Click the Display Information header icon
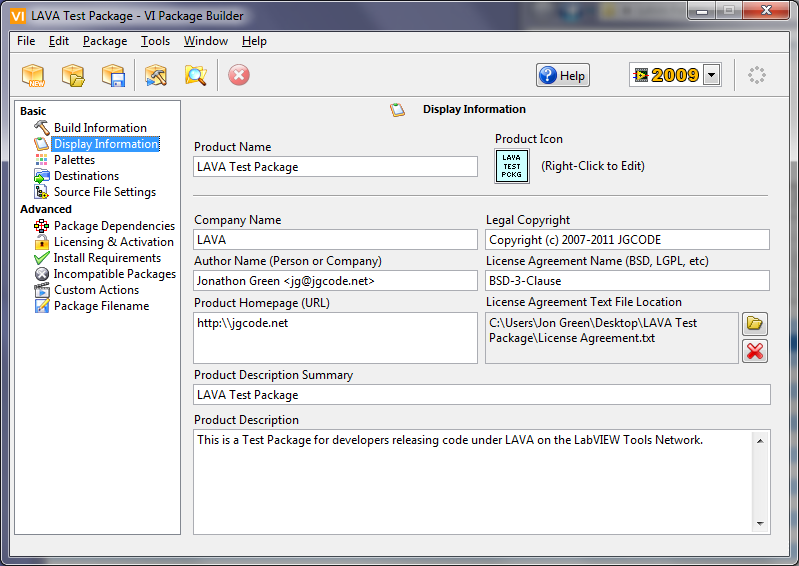 tap(397, 109)
